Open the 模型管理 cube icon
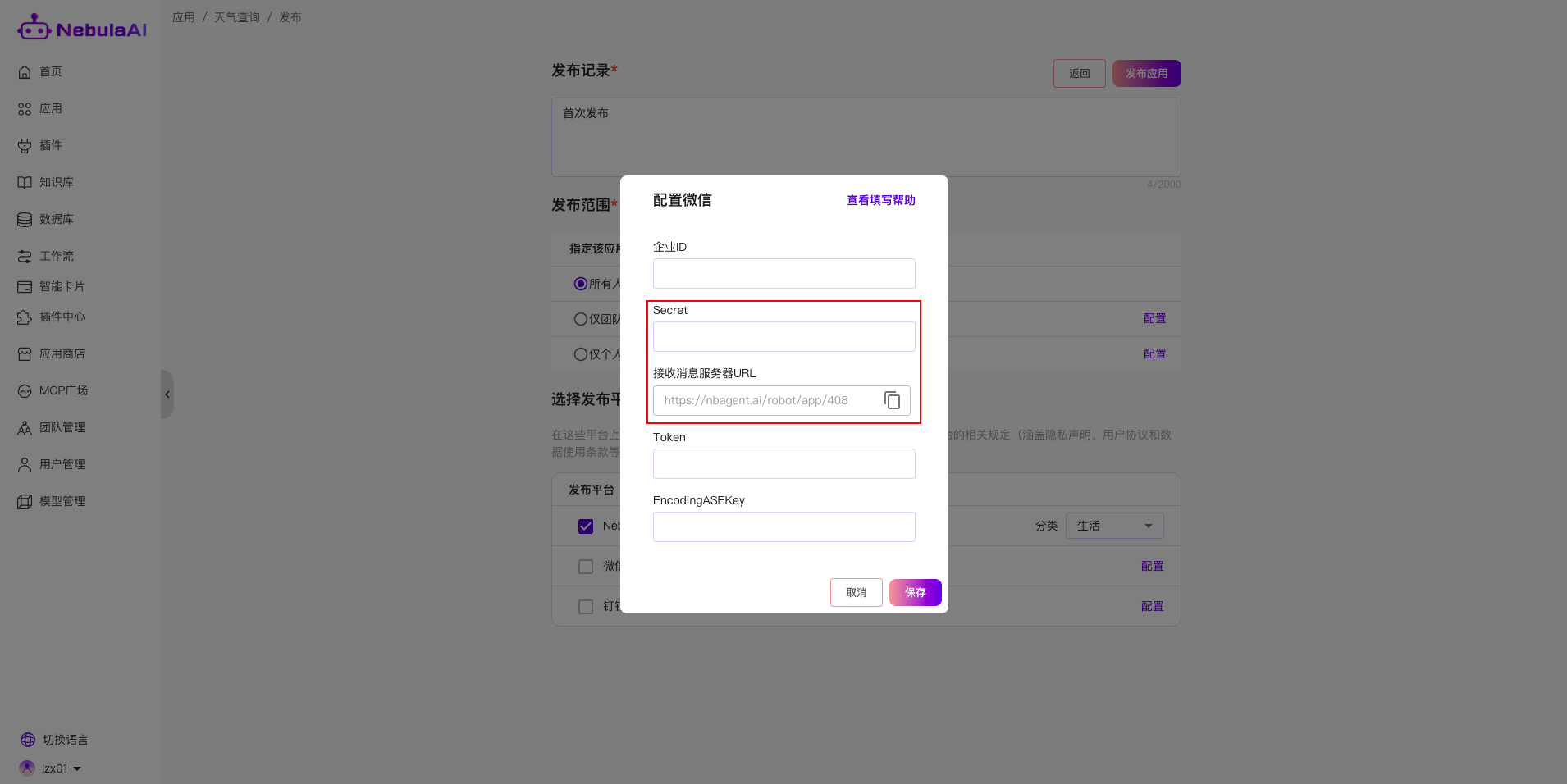1567x784 pixels. (25, 502)
